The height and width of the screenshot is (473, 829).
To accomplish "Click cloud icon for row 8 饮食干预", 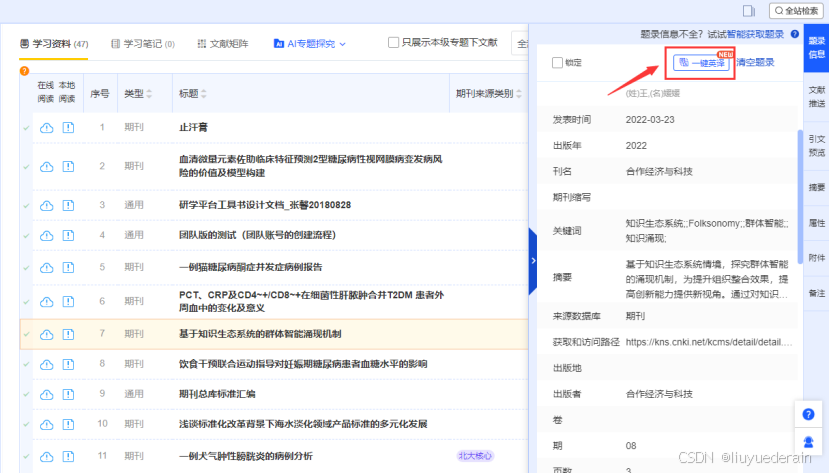I will 47,364.
